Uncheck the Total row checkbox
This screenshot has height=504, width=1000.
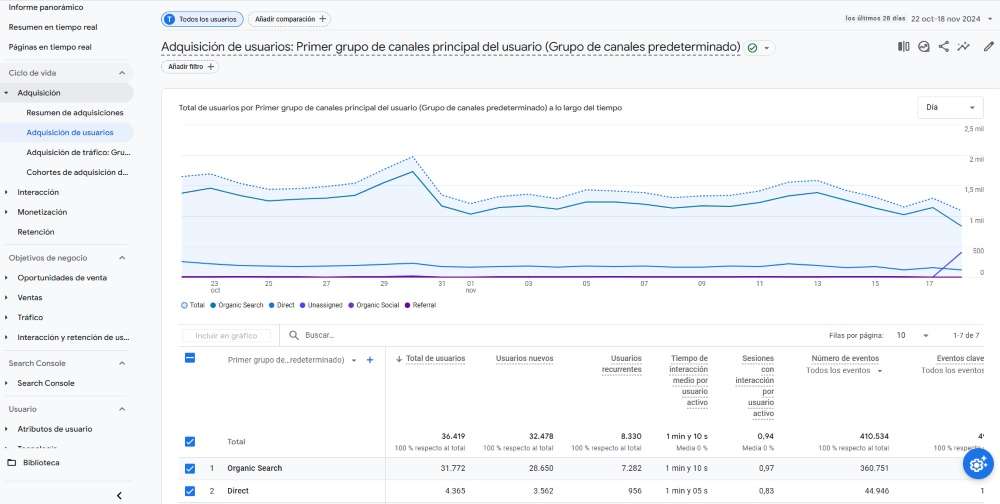point(189,441)
